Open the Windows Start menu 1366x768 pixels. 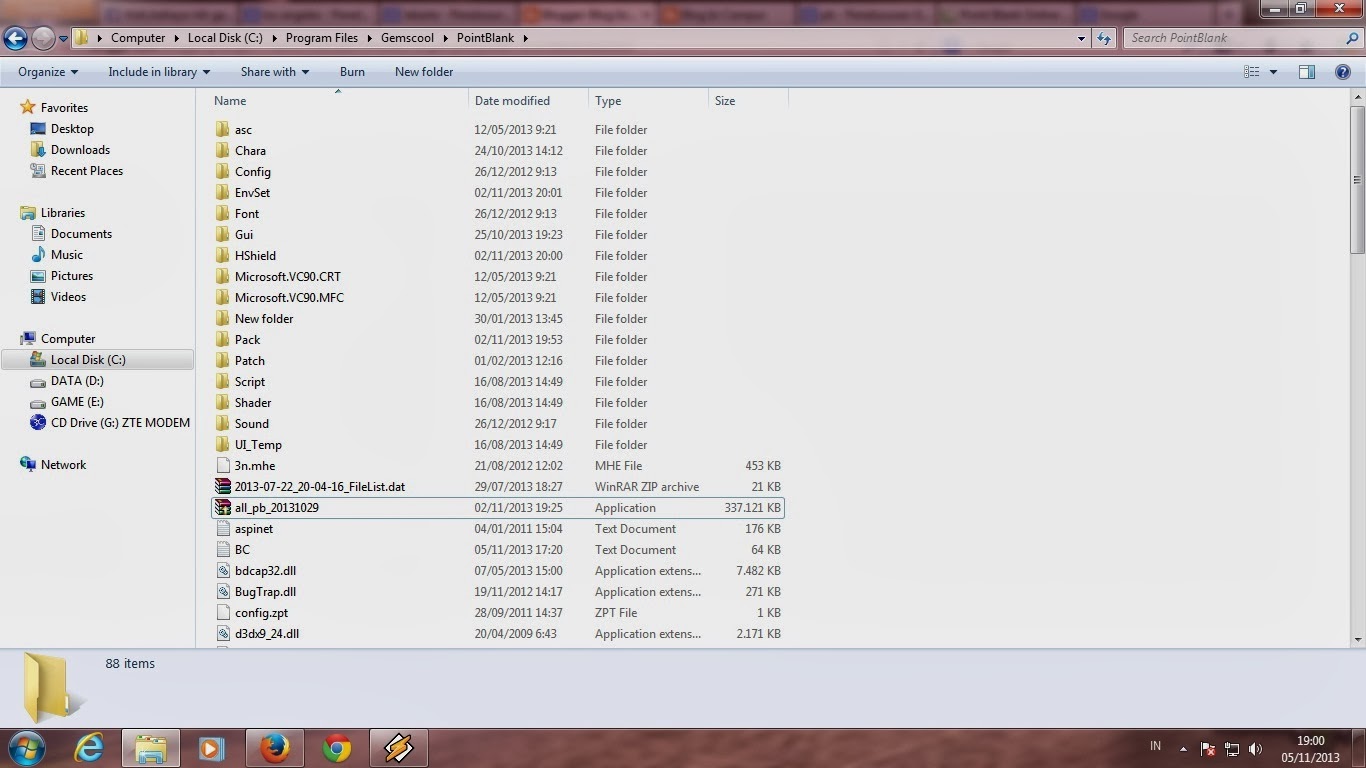coord(27,748)
